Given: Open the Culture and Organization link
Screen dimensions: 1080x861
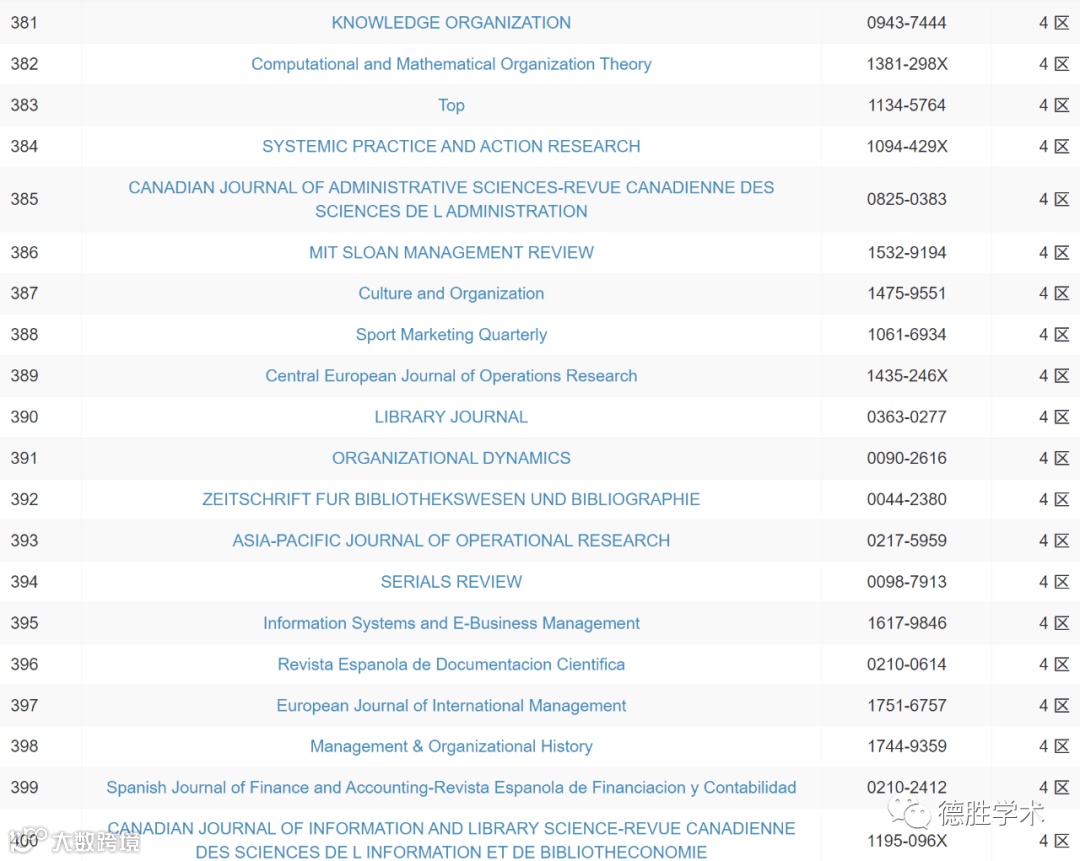Looking at the screenshot, I should point(451,293).
